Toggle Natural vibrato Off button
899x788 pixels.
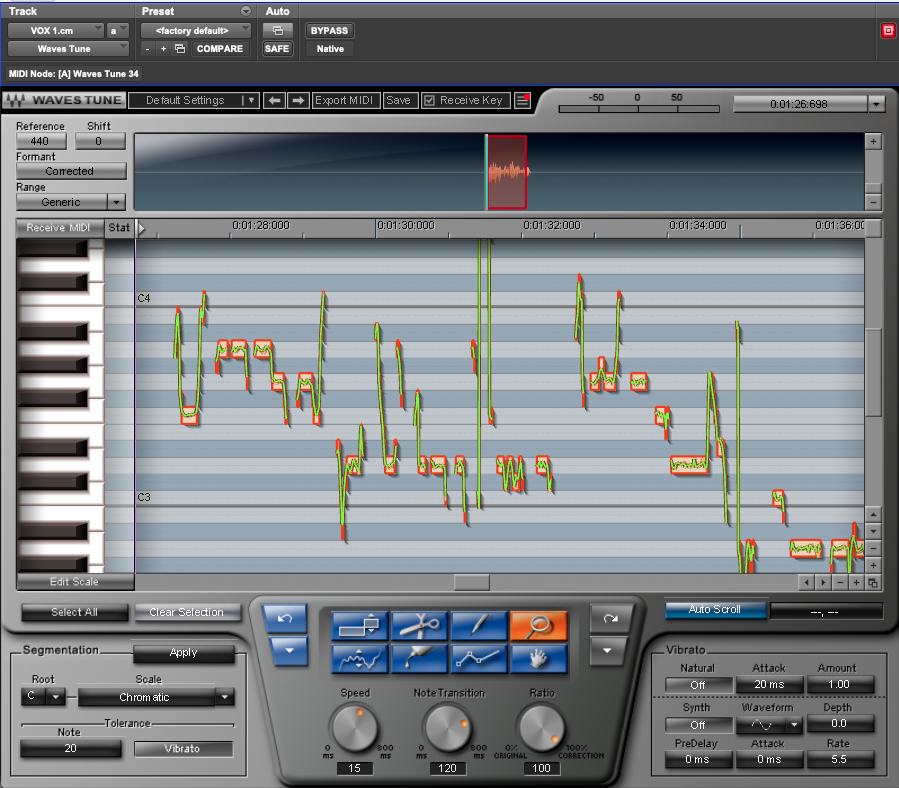tap(698, 685)
